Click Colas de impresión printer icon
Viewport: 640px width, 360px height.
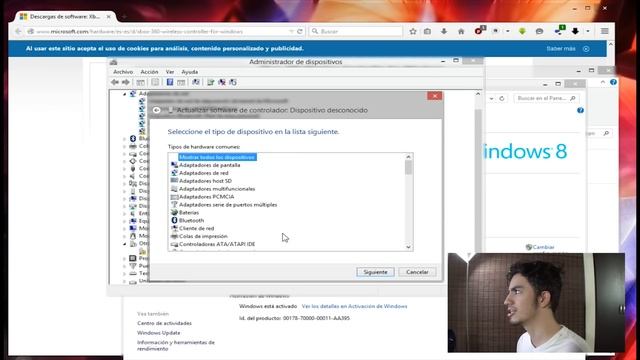[174, 236]
